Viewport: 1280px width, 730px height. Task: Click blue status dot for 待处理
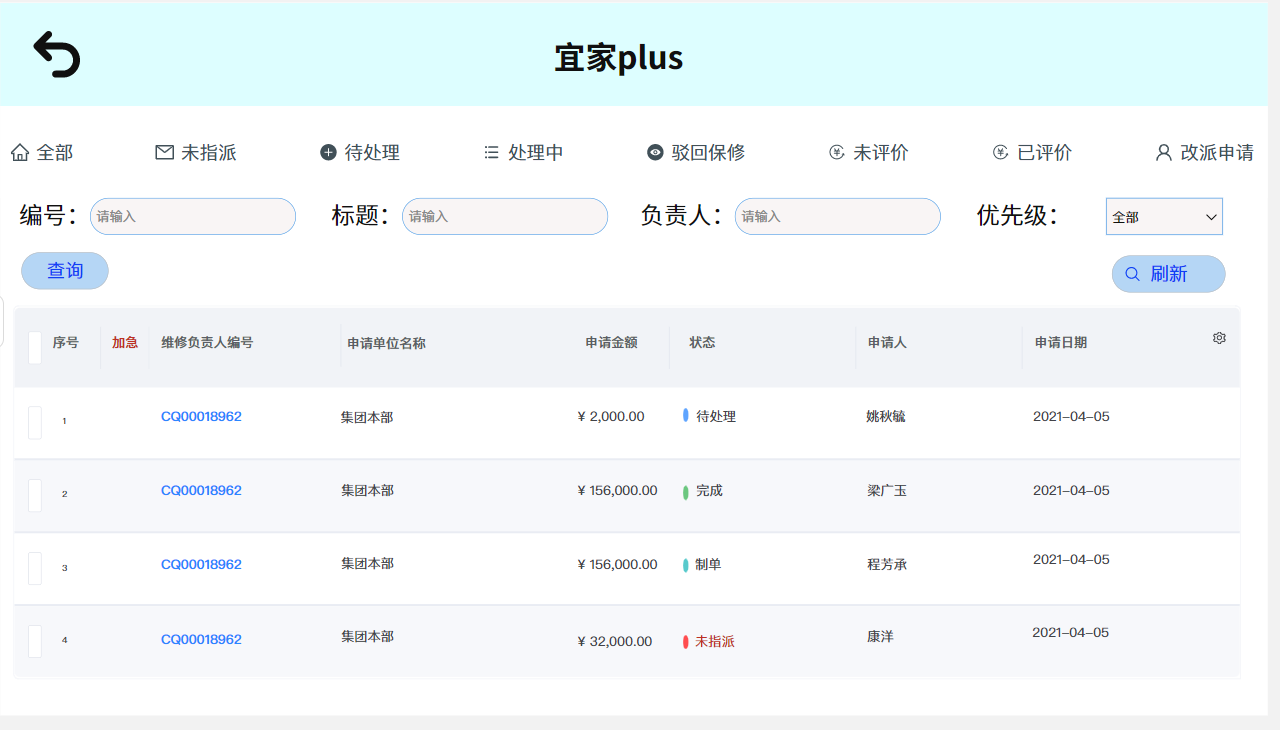685,415
